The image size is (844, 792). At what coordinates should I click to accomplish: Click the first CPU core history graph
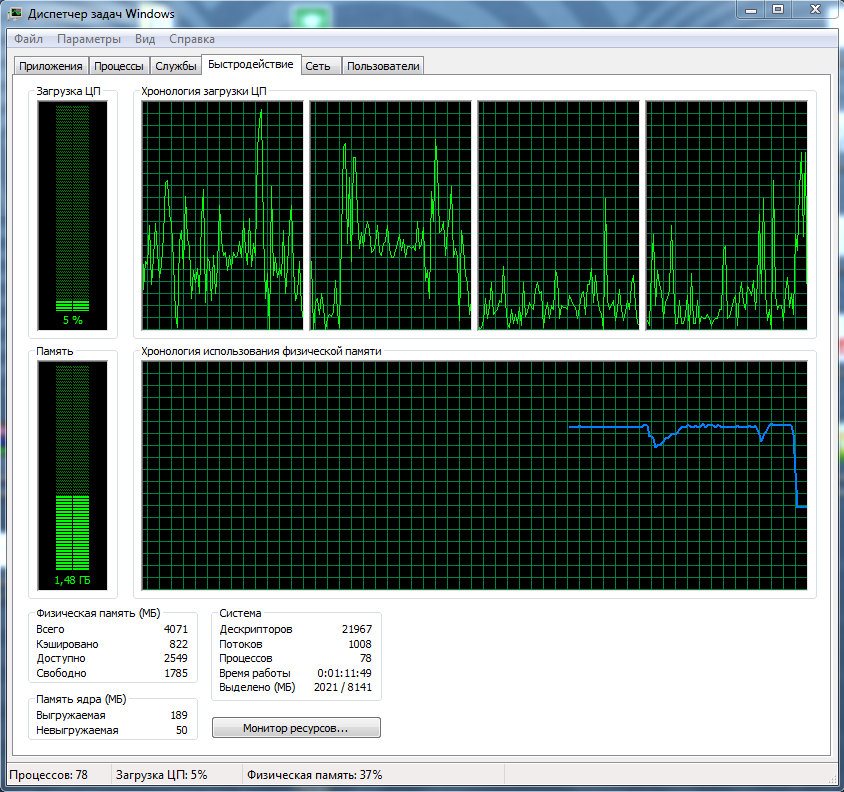click(222, 215)
